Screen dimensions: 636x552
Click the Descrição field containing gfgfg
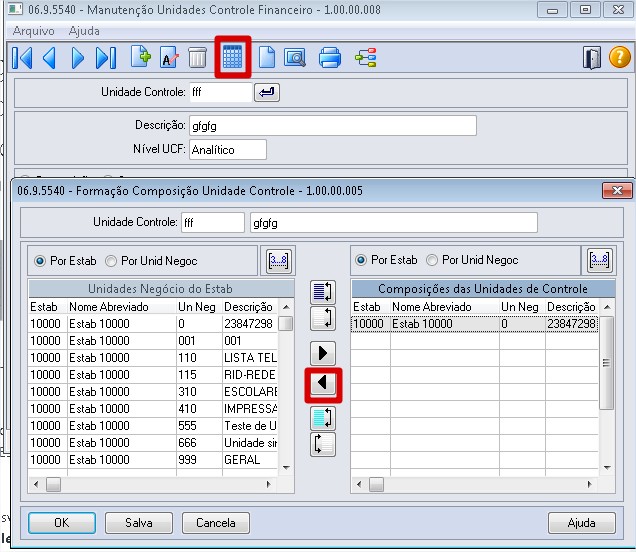click(333, 126)
